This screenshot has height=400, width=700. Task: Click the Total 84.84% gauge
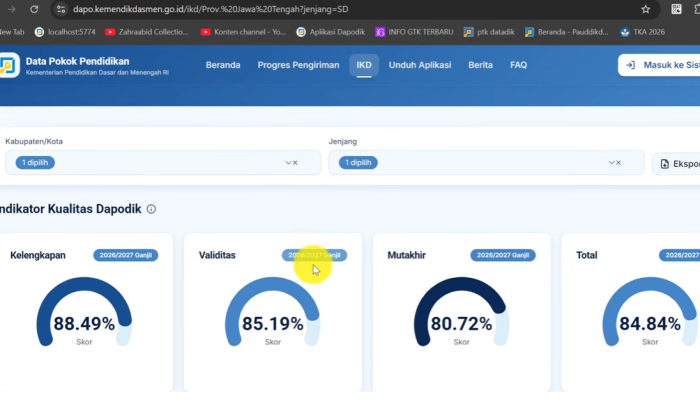point(650,312)
